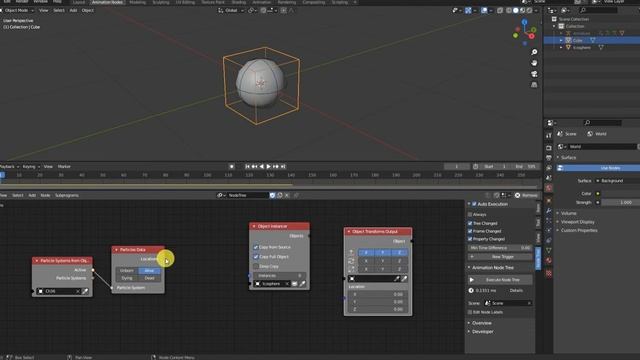This screenshot has width=640, height=360.
Task: Open Object Data green triangle properties tab
Action: 549,250
